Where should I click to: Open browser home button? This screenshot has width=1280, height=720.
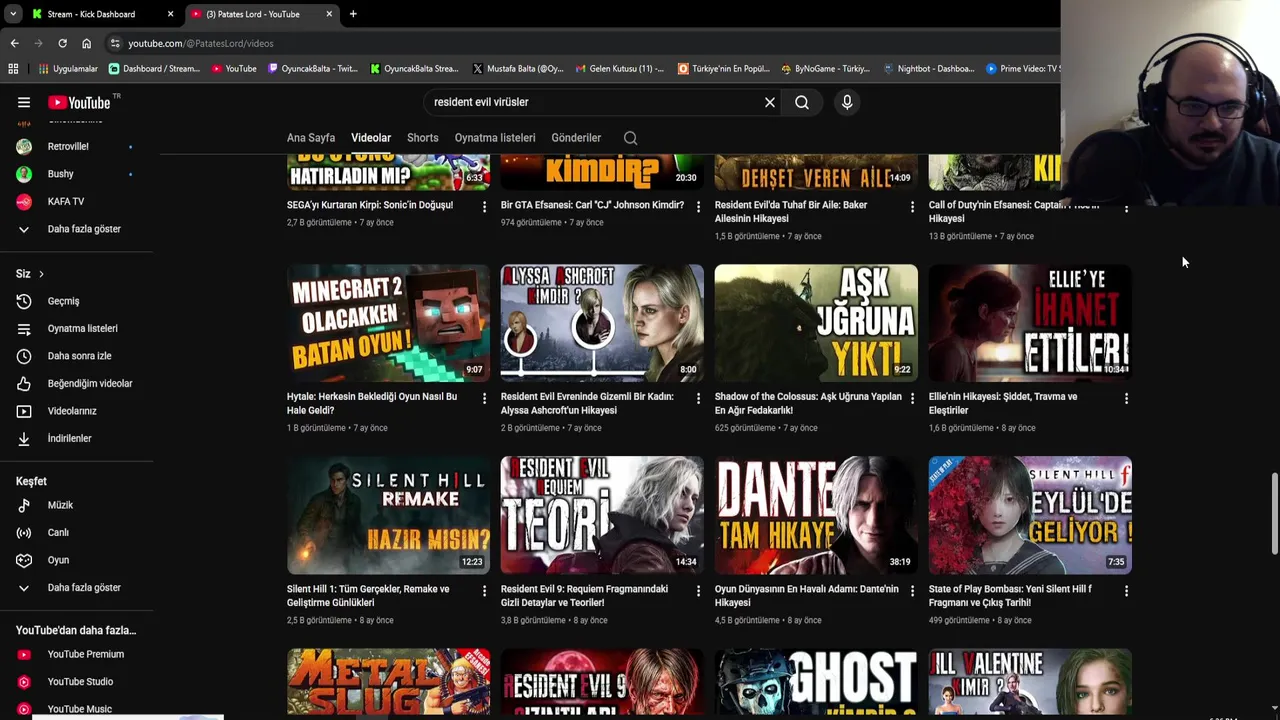click(86, 43)
